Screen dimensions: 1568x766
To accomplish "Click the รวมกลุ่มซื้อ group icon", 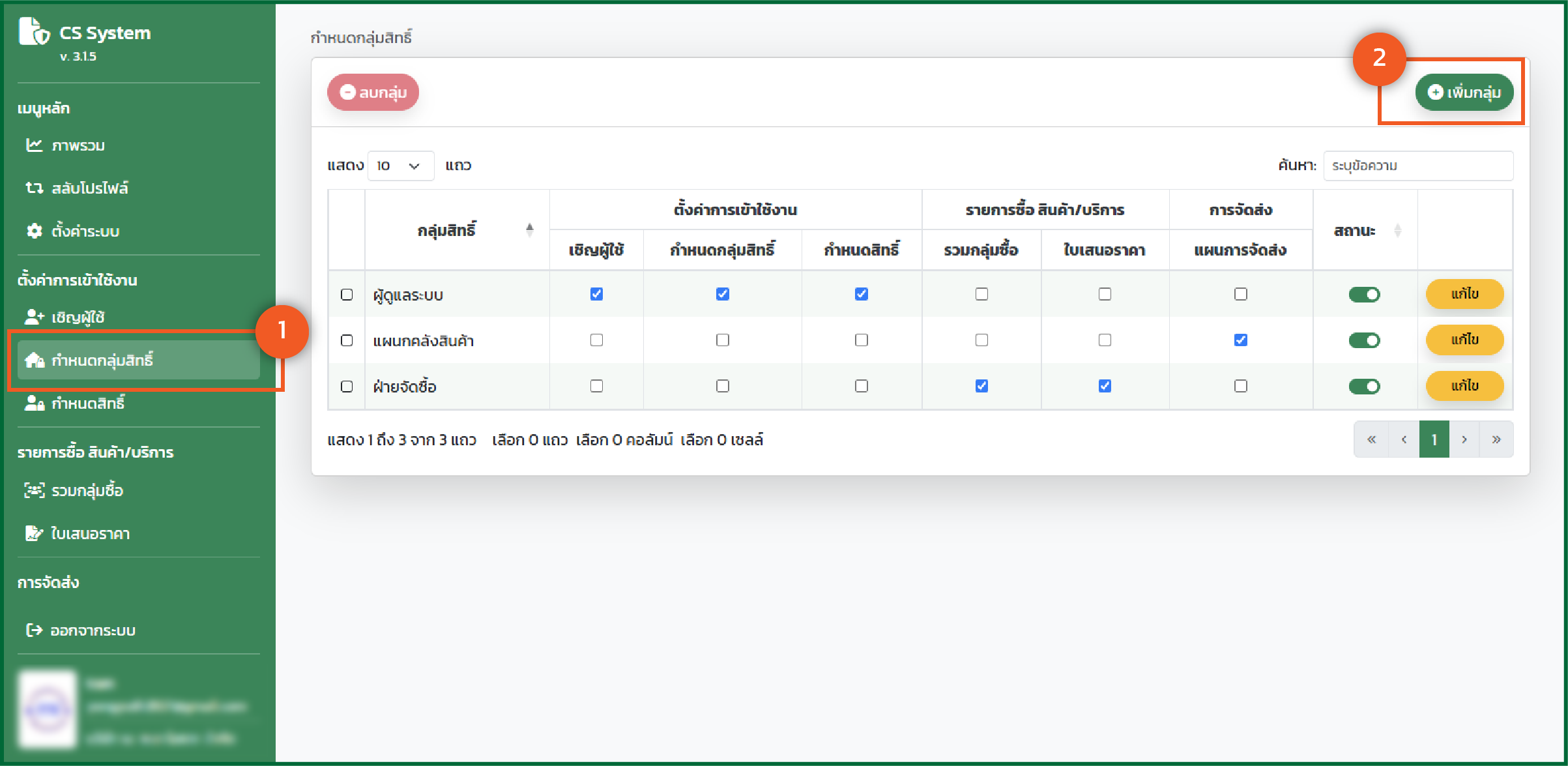I will [34, 490].
